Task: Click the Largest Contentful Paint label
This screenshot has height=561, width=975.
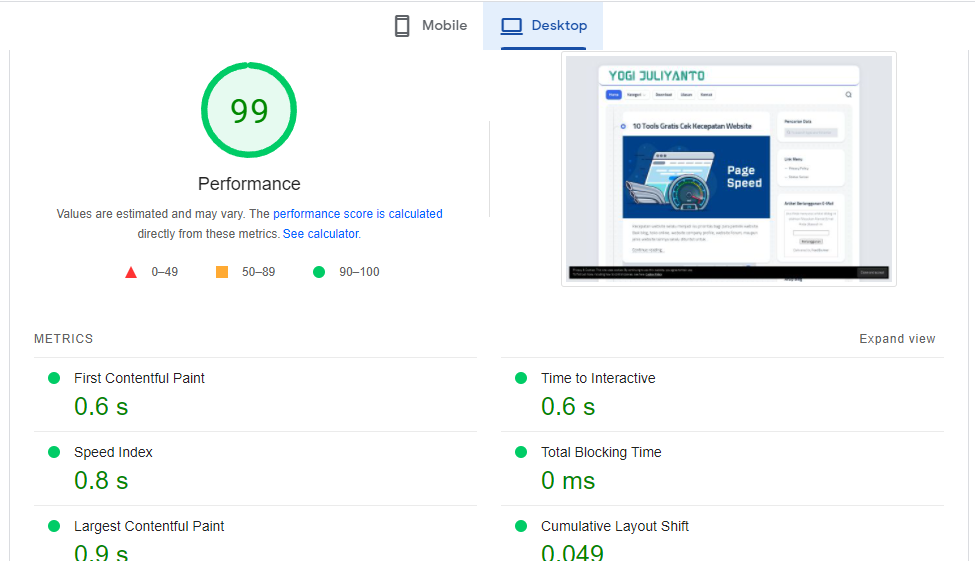Action: coord(149,526)
